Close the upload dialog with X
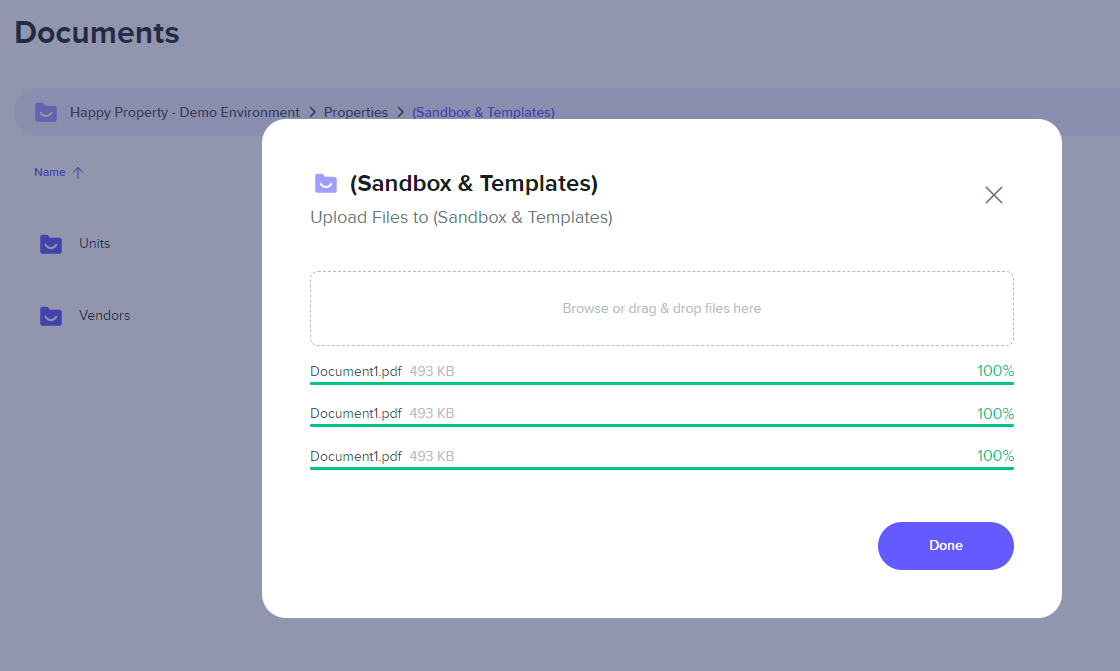The height and width of the screenshot is (671, 1120). click(x=994, y=195)
